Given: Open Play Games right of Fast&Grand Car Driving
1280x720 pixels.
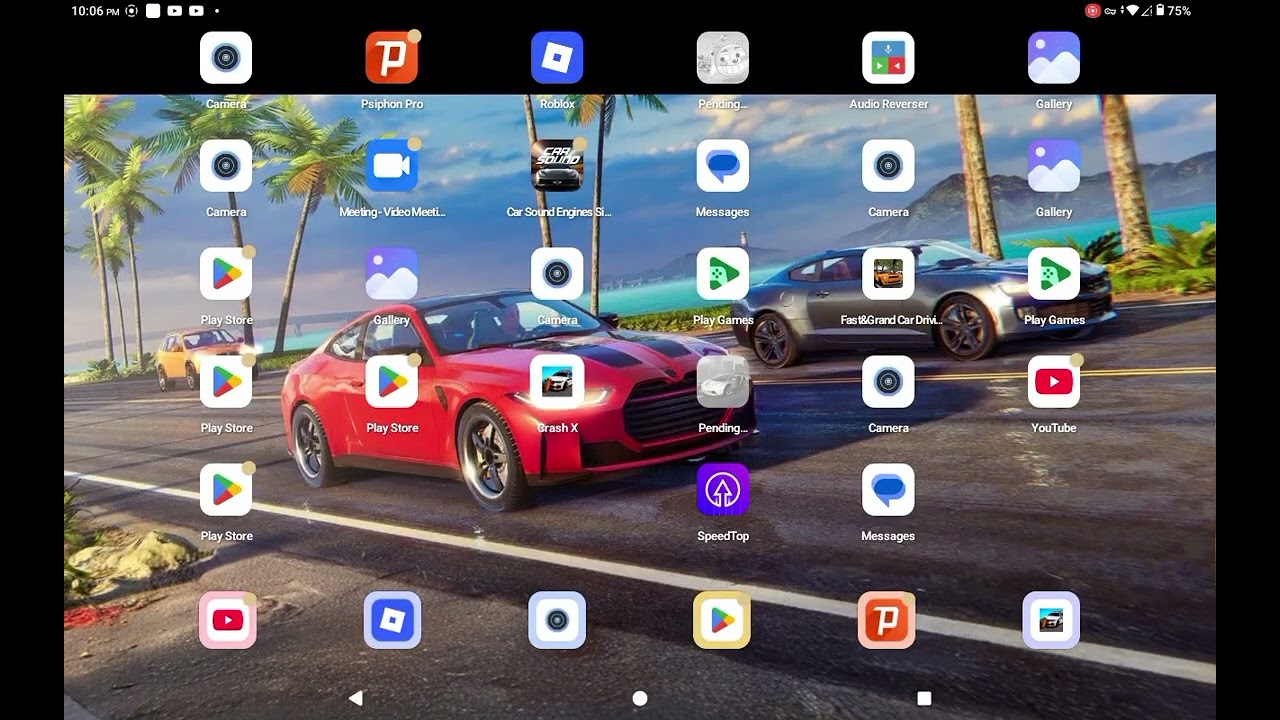Looking at the screenshot, I should point(1054,274).
